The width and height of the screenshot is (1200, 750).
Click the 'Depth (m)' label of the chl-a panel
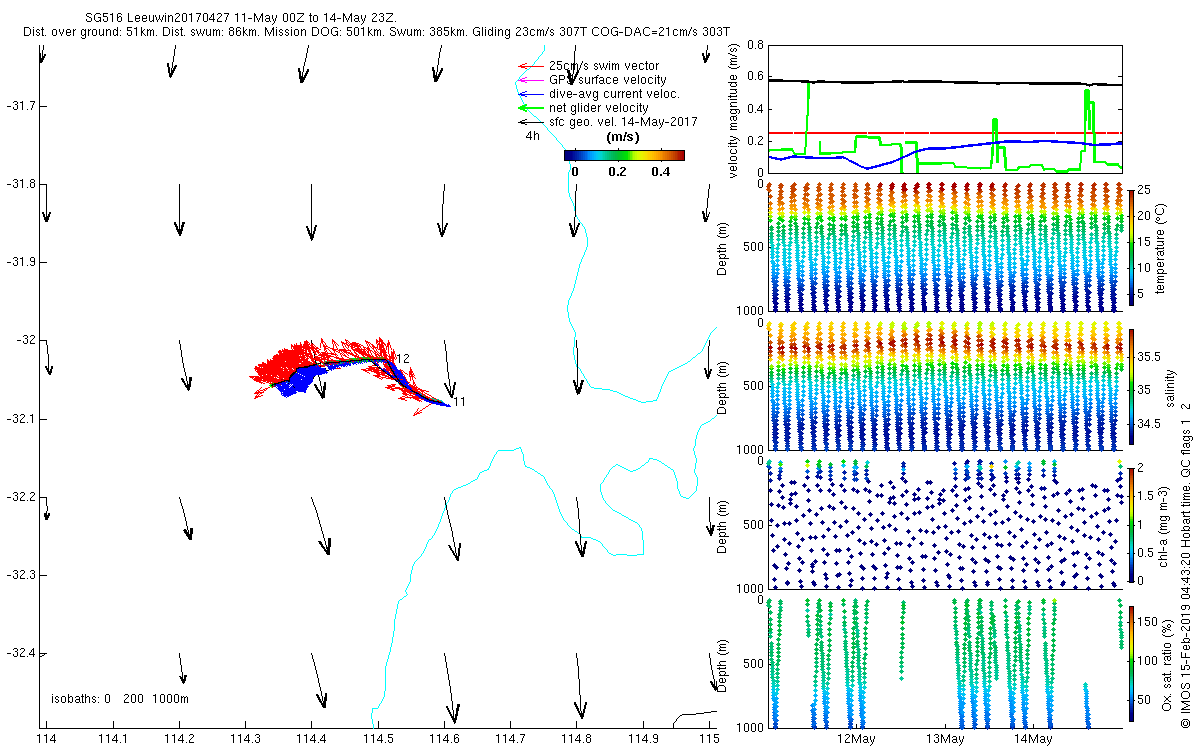point(722,525)
